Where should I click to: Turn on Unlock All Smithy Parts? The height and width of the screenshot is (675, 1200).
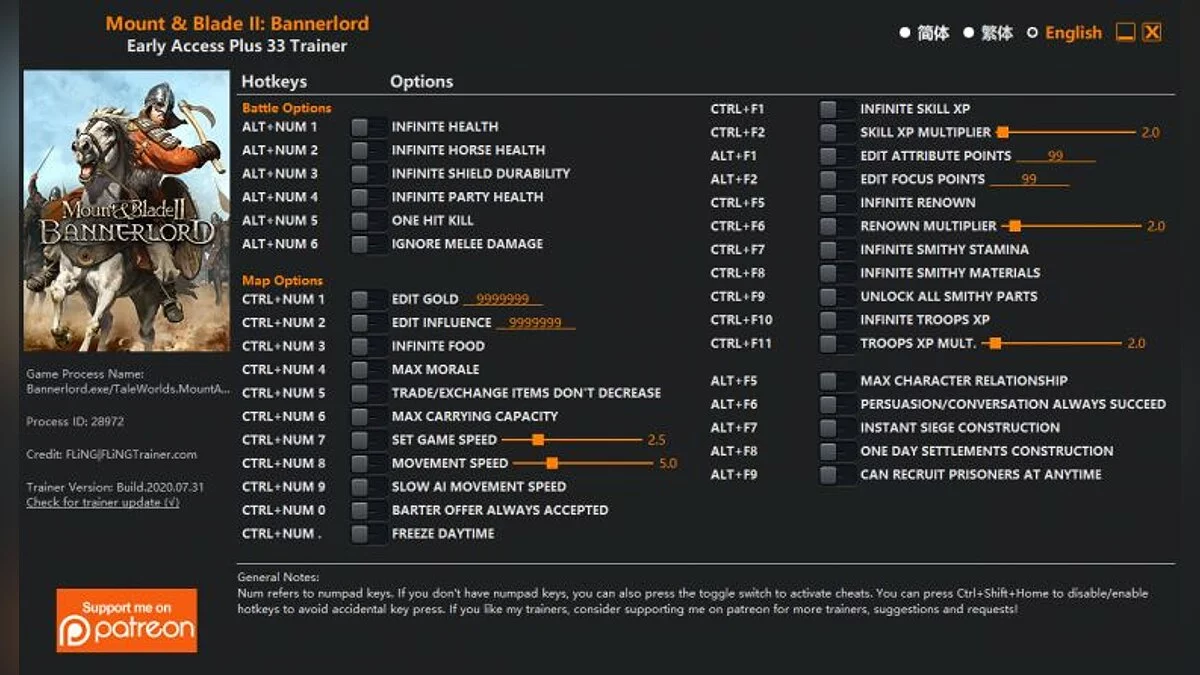coord(836,296)
